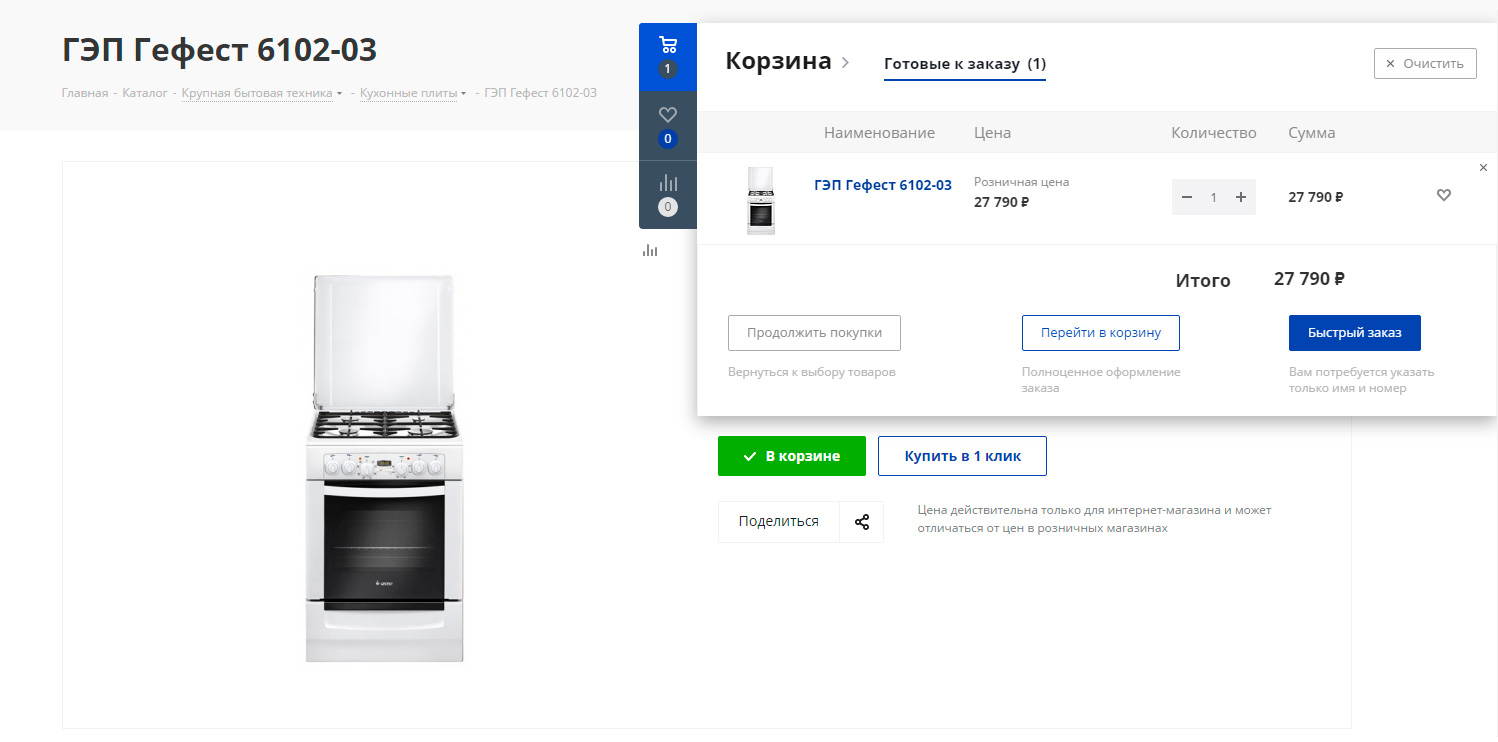The height and width of the screenshot is (742, 1498).
Task: Click the Розничная цена label
Action: [1021, 182]
